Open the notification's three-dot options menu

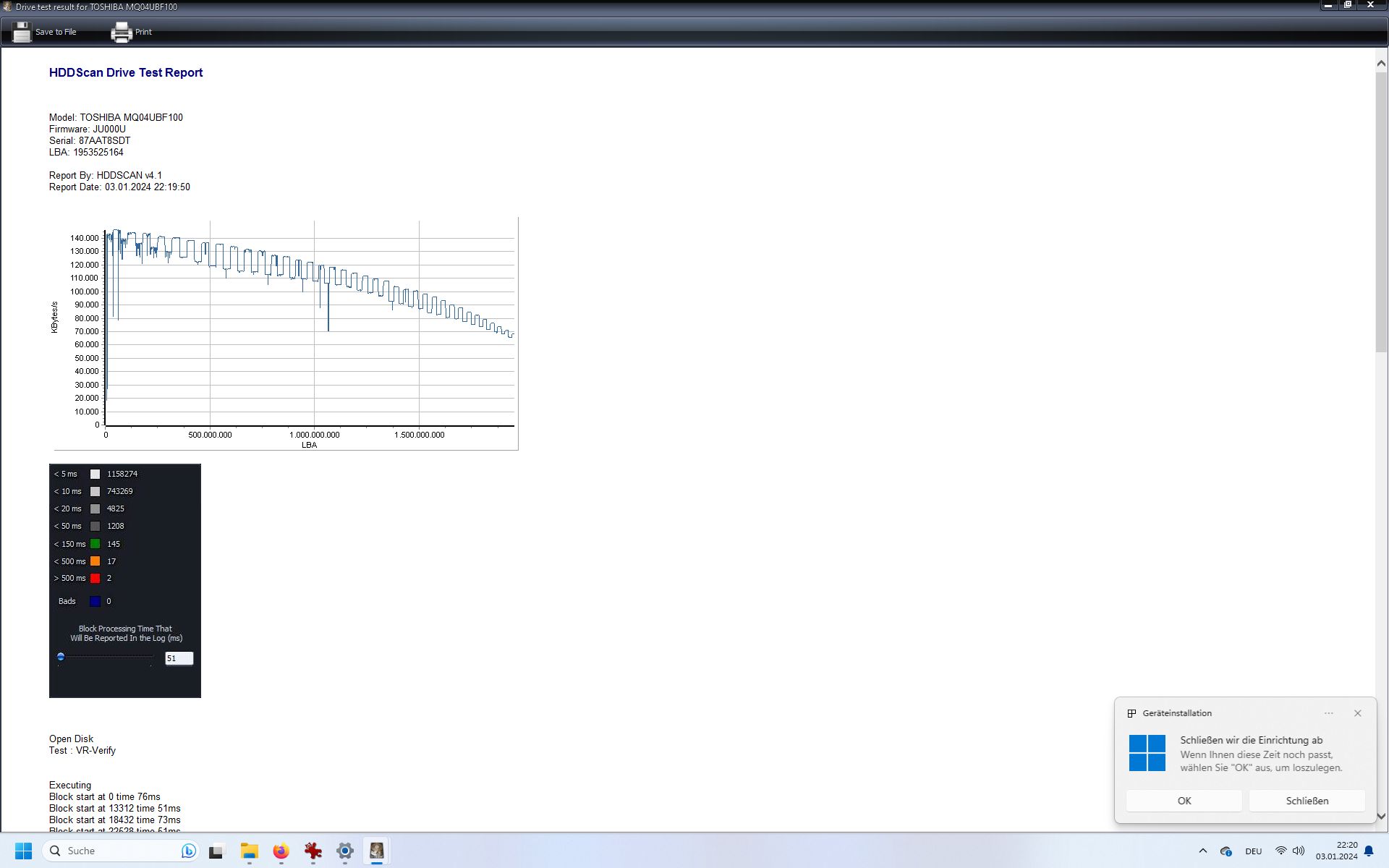(1328, 713)
